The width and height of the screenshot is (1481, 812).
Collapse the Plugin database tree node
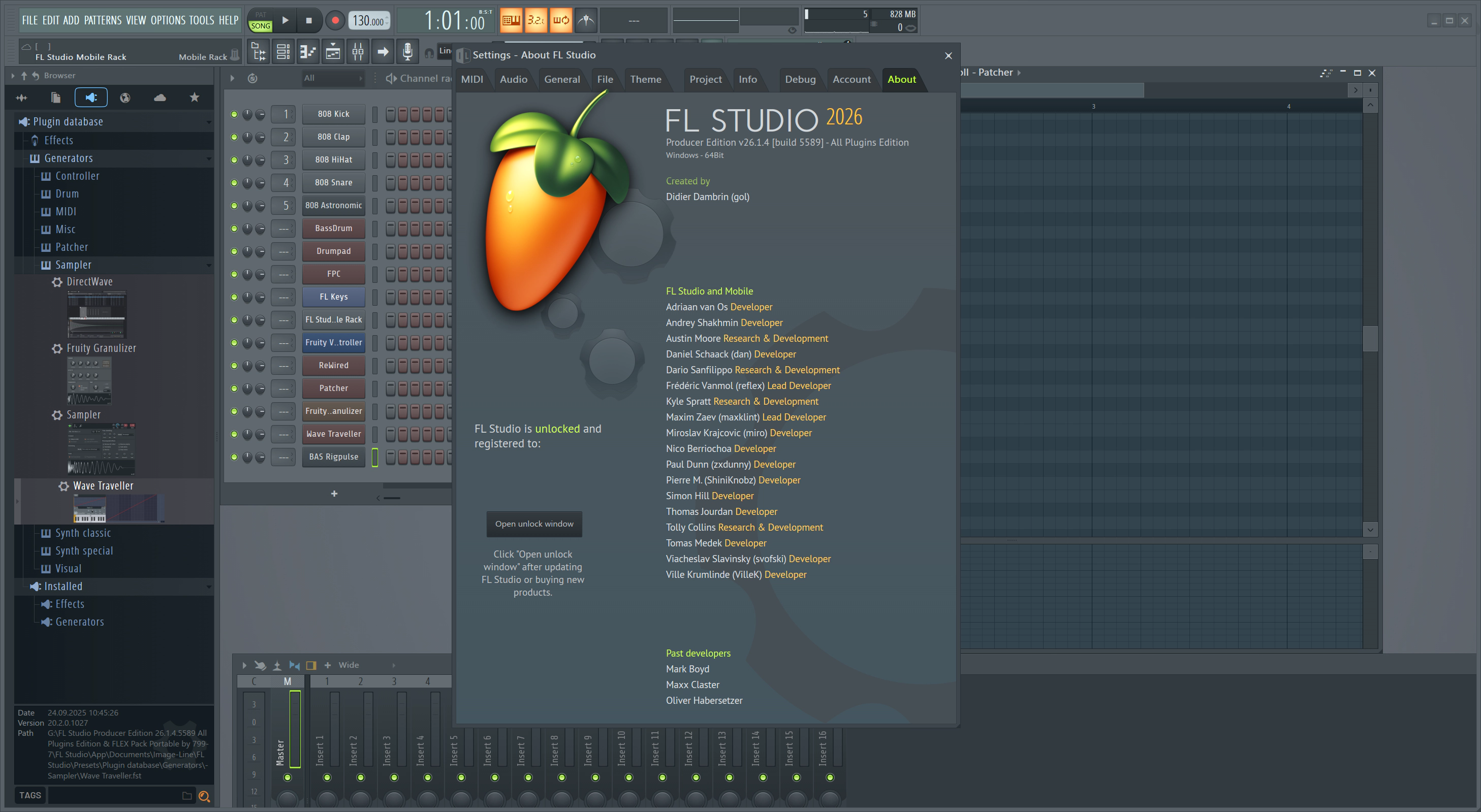(209, 122)
